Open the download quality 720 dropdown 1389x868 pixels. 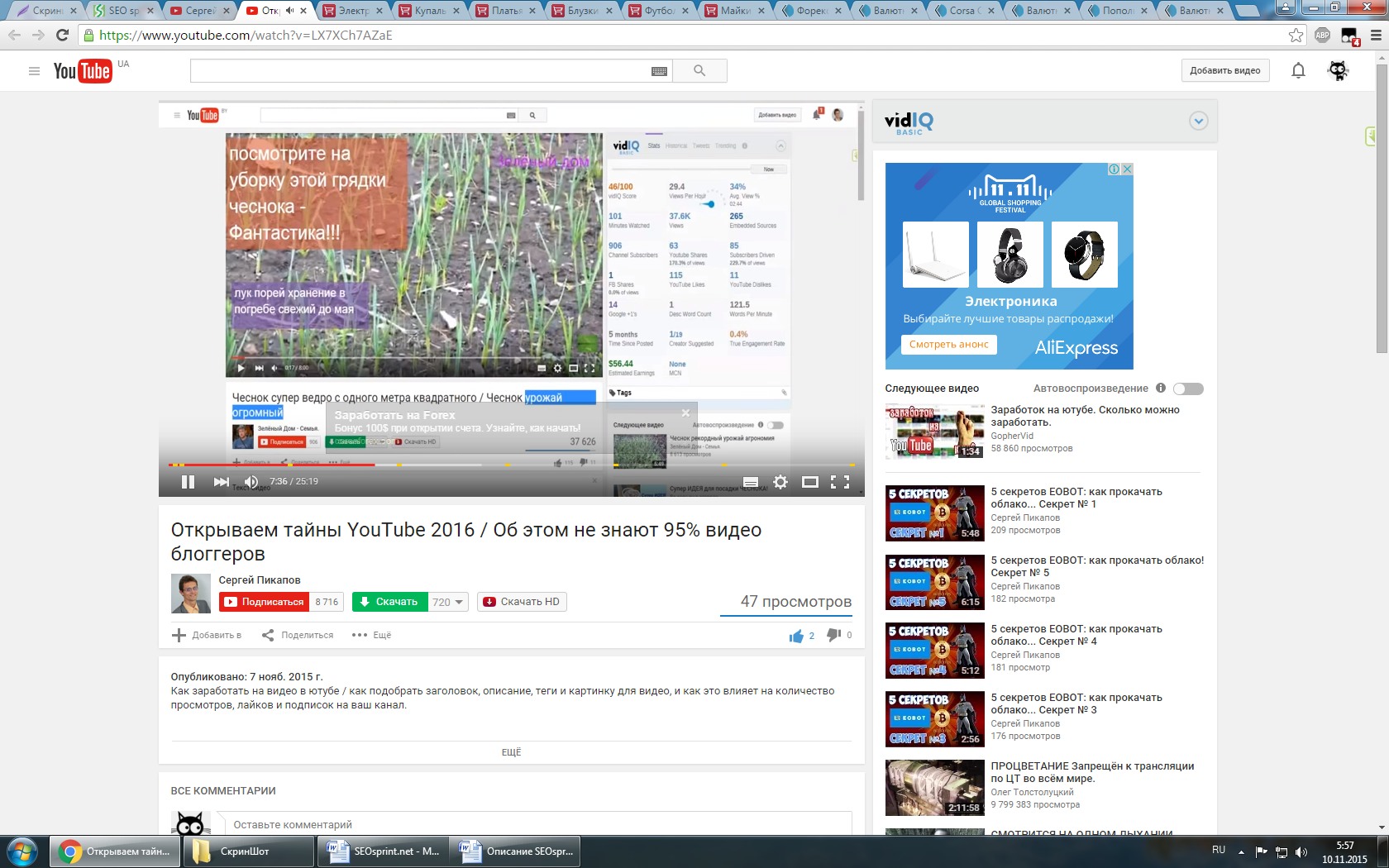pyautogui.click(x=448, y=602)
